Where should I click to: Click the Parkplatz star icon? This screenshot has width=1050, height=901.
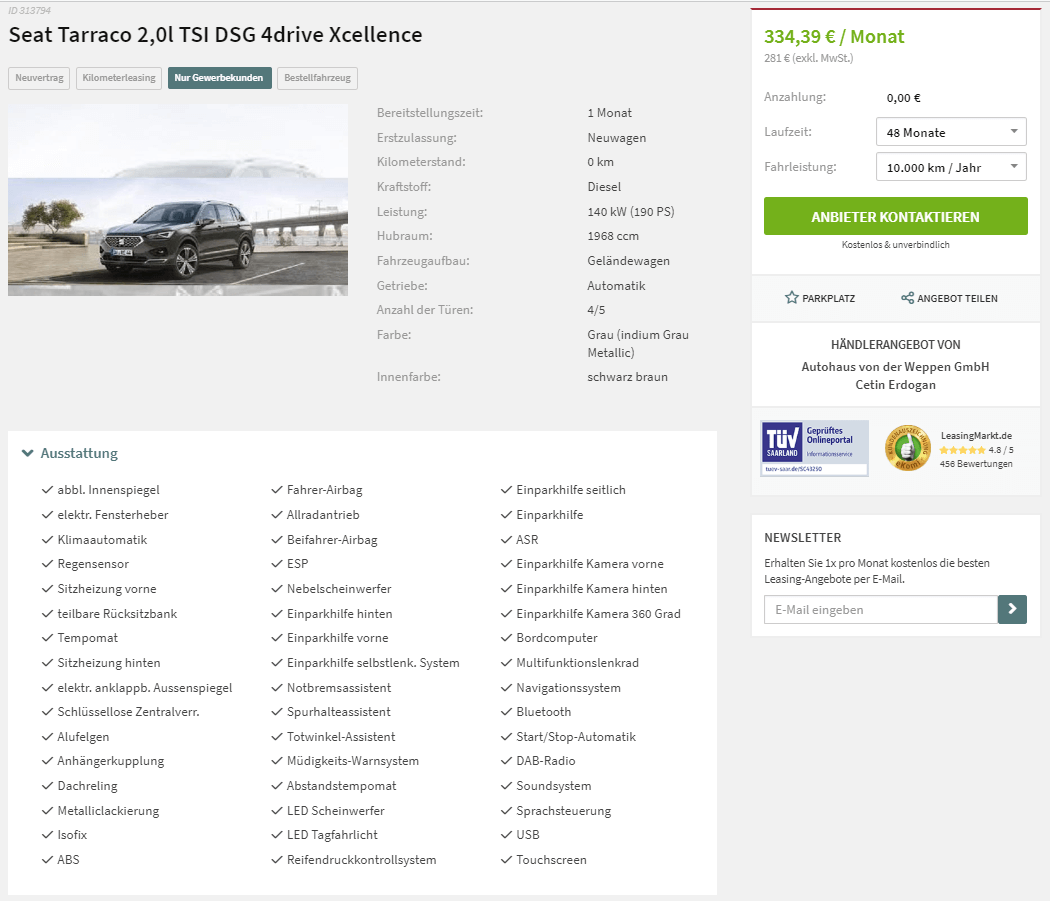click(x=792, y=297)
